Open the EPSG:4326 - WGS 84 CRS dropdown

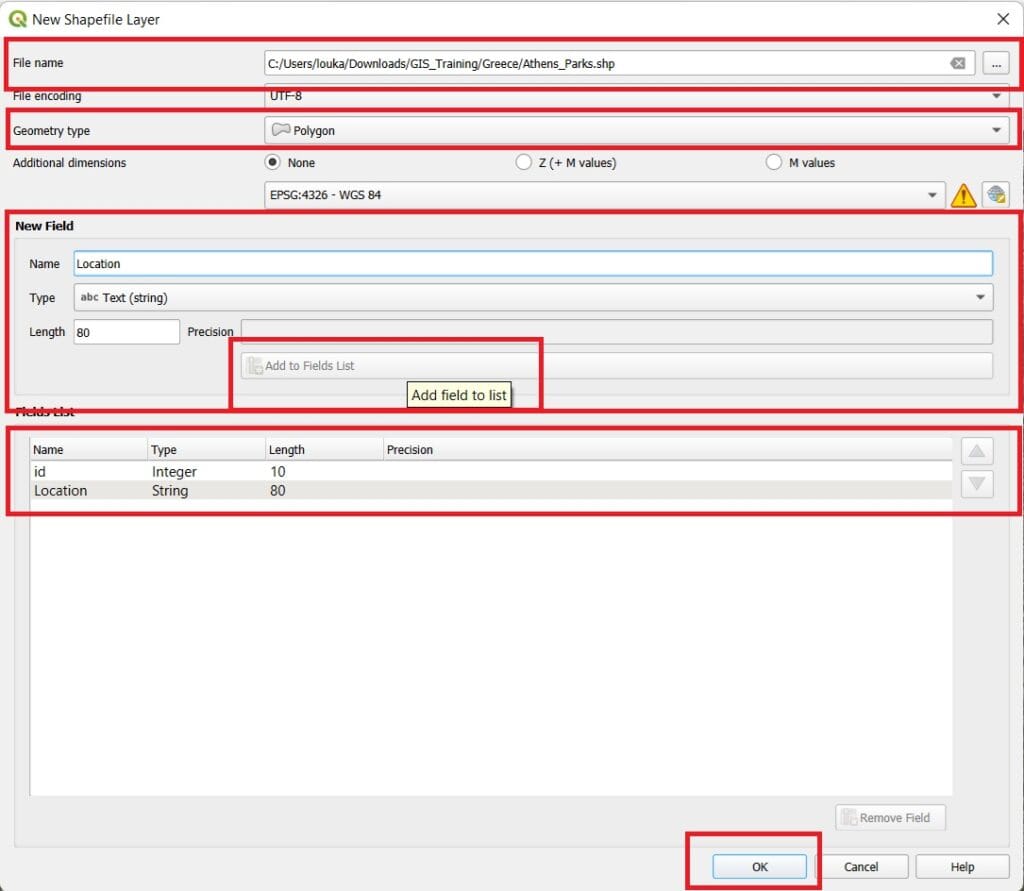pyautogui.click(x=605, y=195)
